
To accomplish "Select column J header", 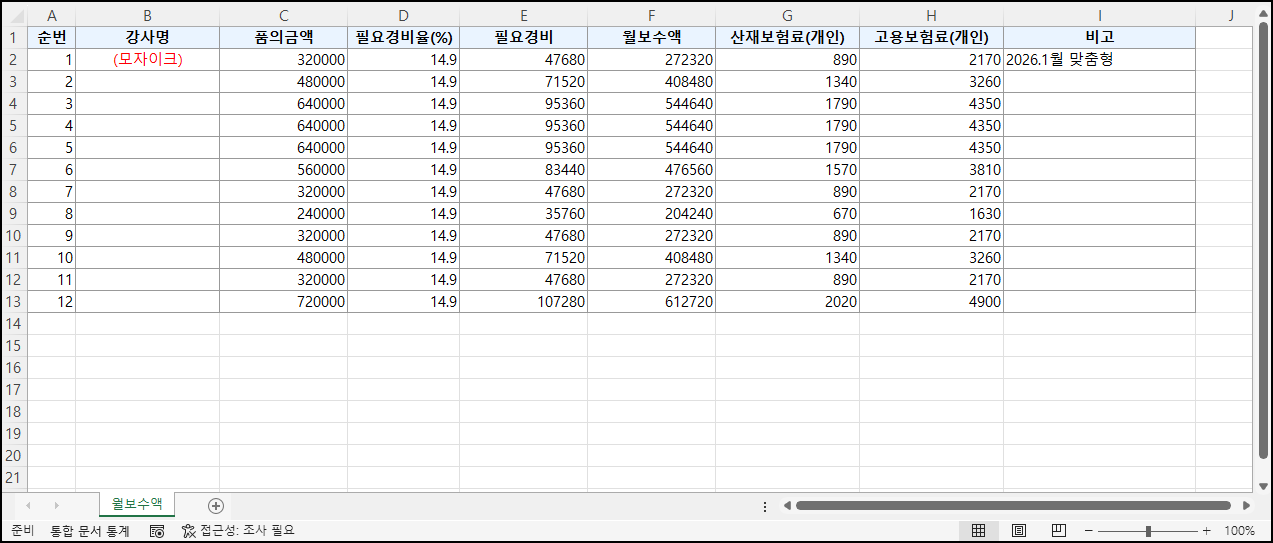I will [x=1225, y=15].
